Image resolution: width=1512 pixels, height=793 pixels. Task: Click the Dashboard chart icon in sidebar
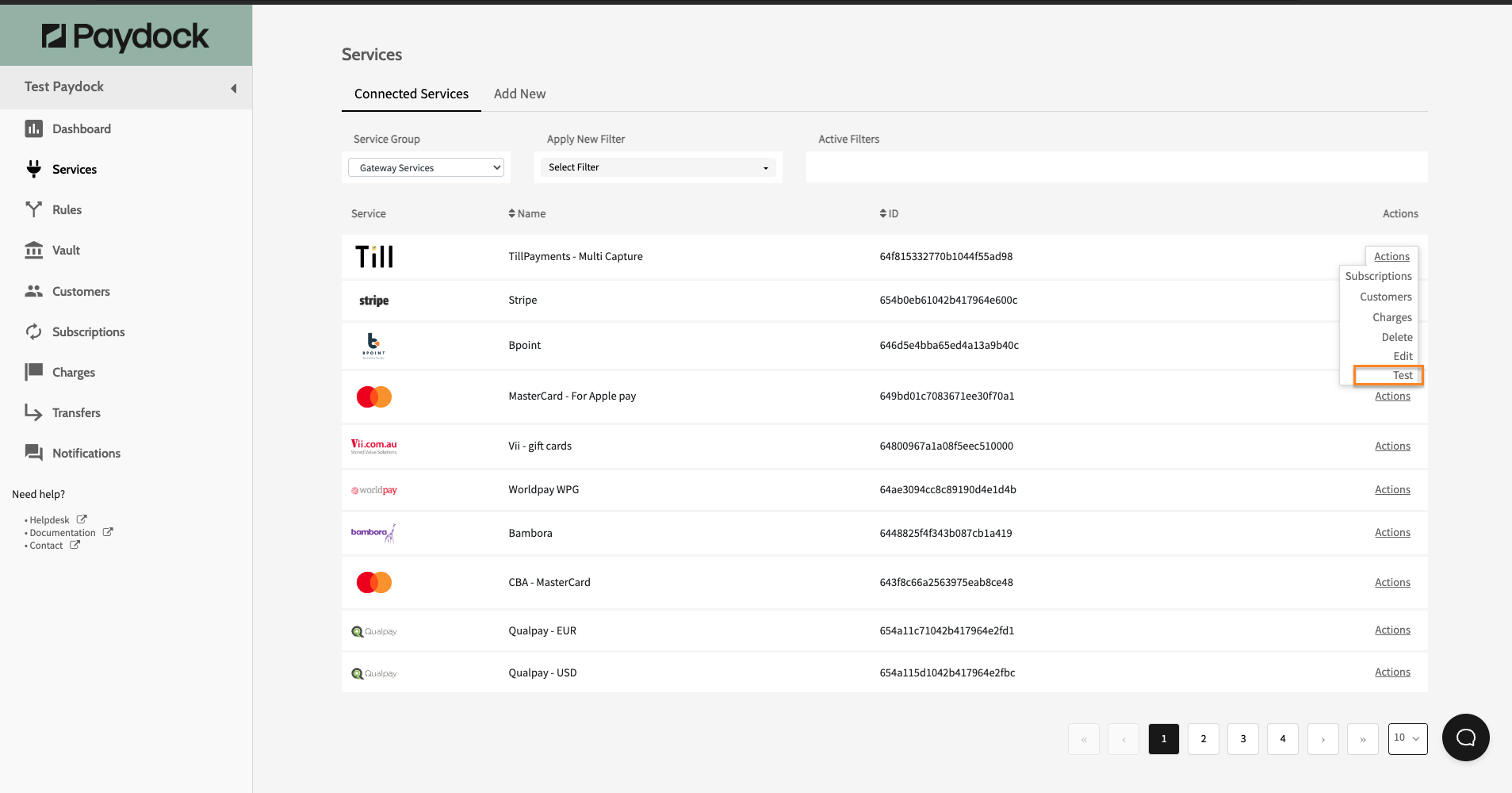tap(33, 128)
